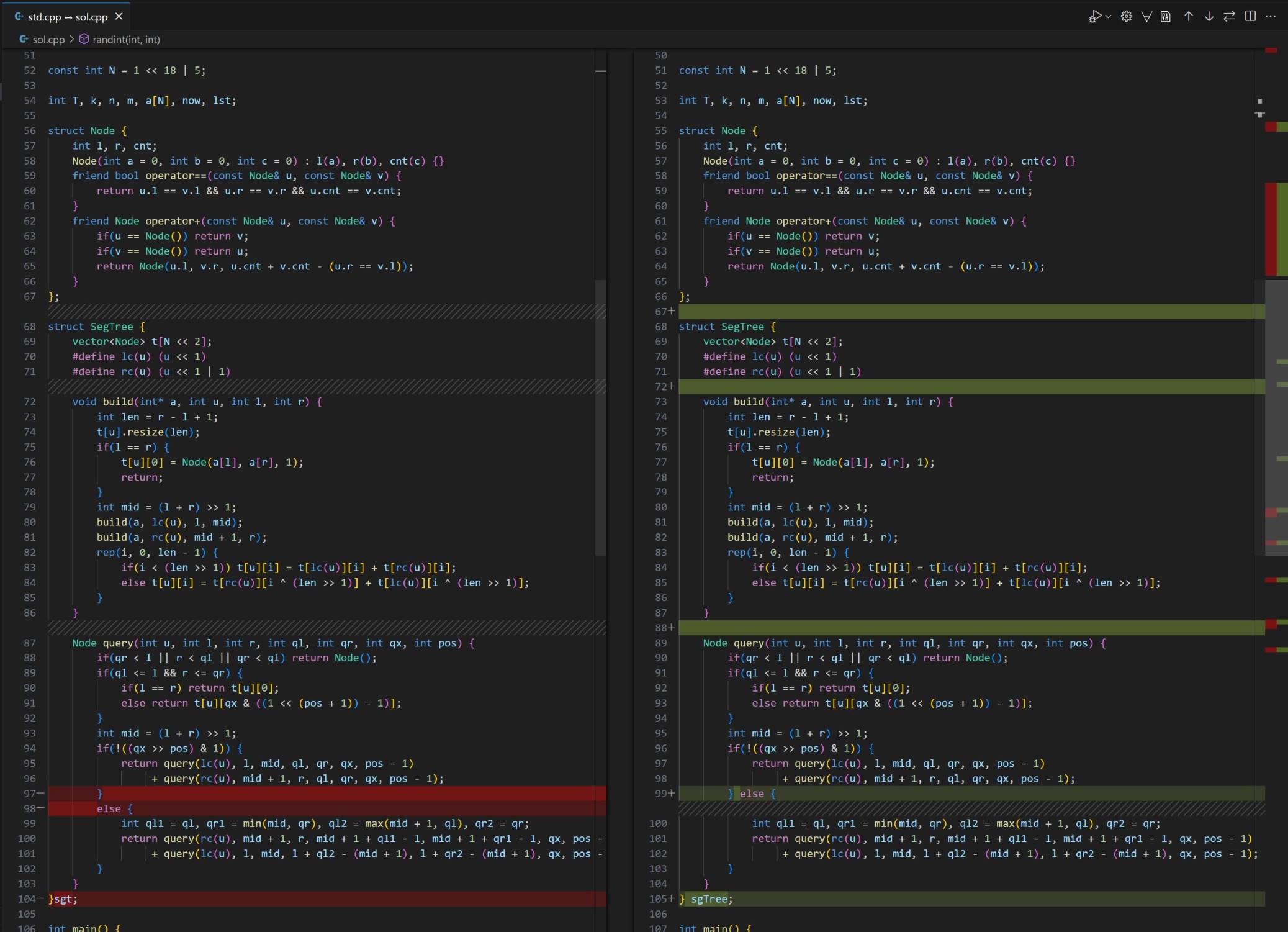Viewport: 1288px width, 932px height.
Task: Go to the previous change with the up arrow
Action: tap(1188, 17)
